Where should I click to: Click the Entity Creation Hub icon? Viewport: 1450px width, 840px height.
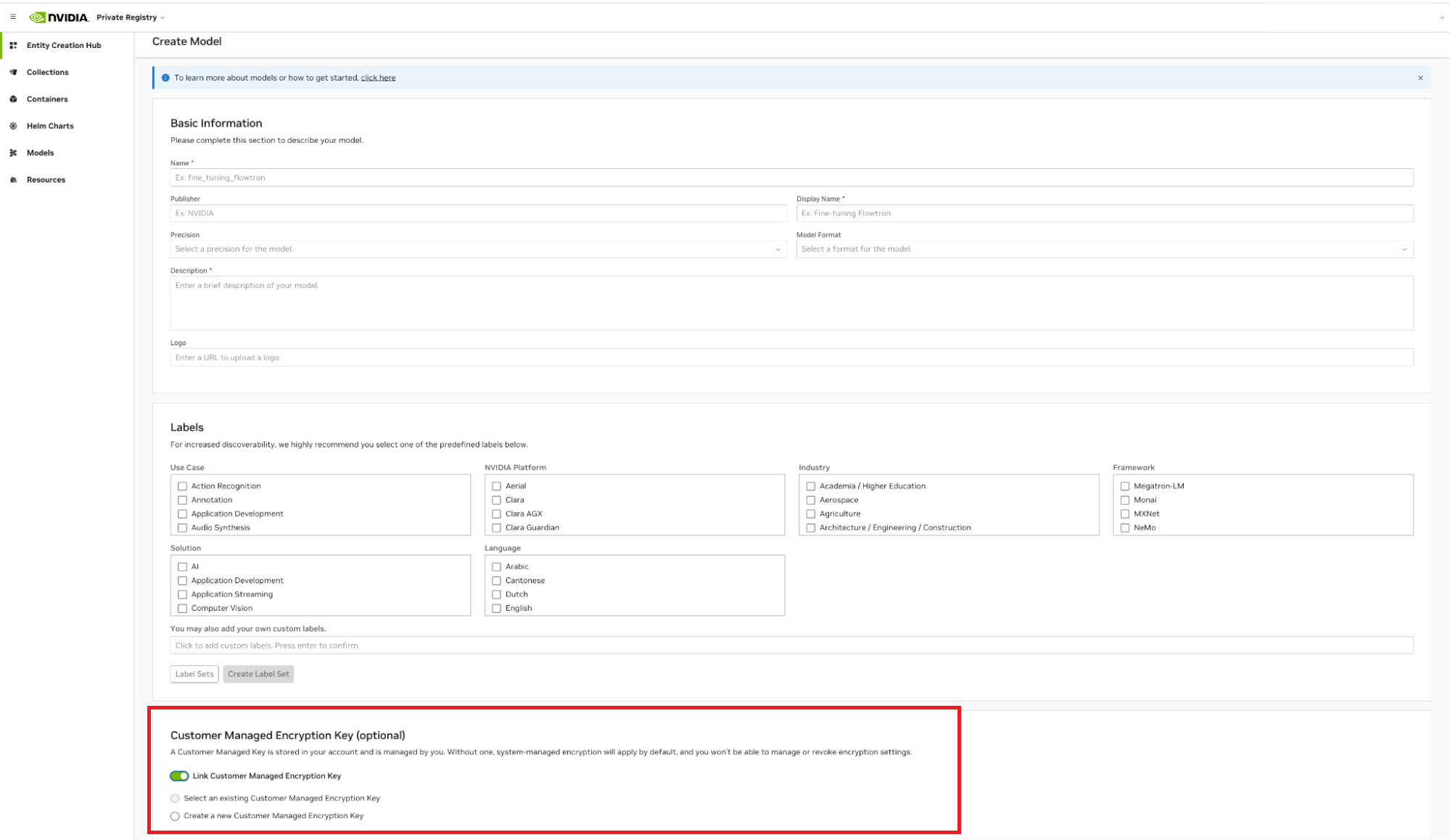[13, 45]
